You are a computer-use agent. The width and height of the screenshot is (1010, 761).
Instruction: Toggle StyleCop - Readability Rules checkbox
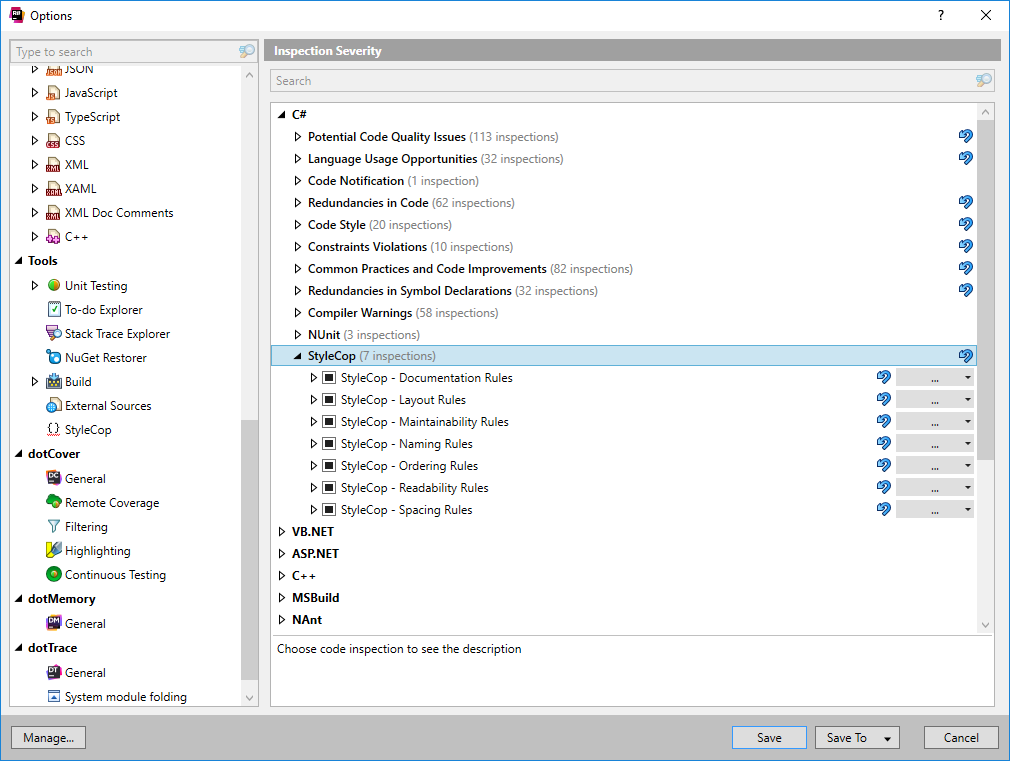tap(329, 487)
